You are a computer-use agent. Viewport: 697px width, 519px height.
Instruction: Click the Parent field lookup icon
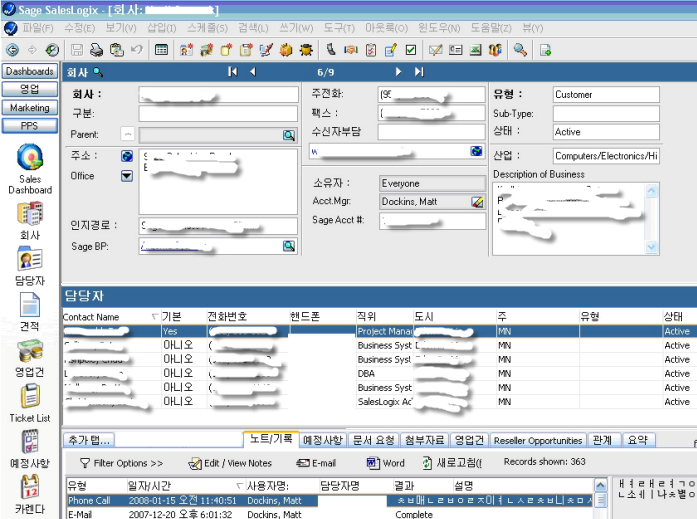pyautogui.click(x=289, y=135)
